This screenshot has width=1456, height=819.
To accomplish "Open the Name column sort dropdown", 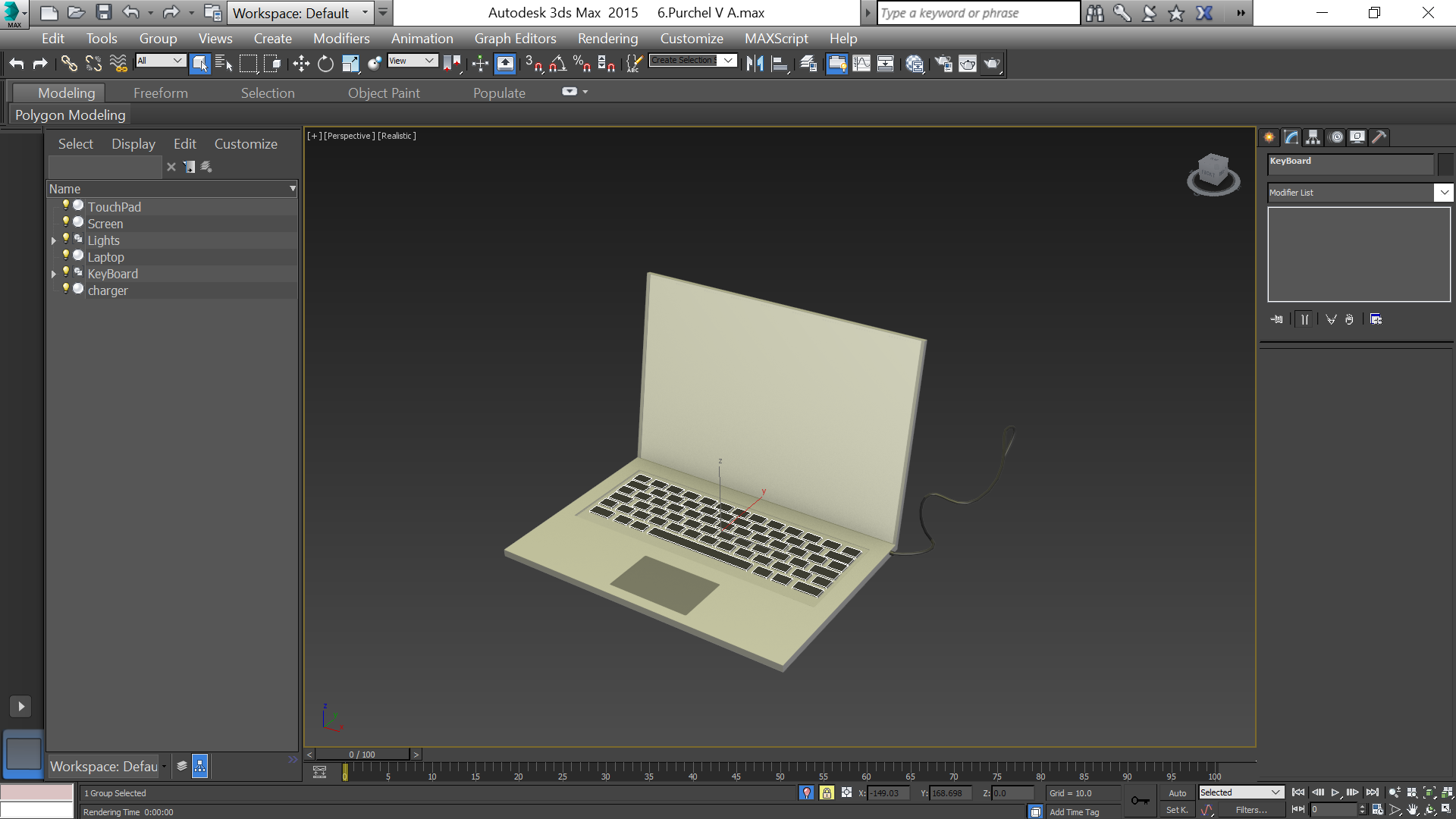I will coord(293,189).
